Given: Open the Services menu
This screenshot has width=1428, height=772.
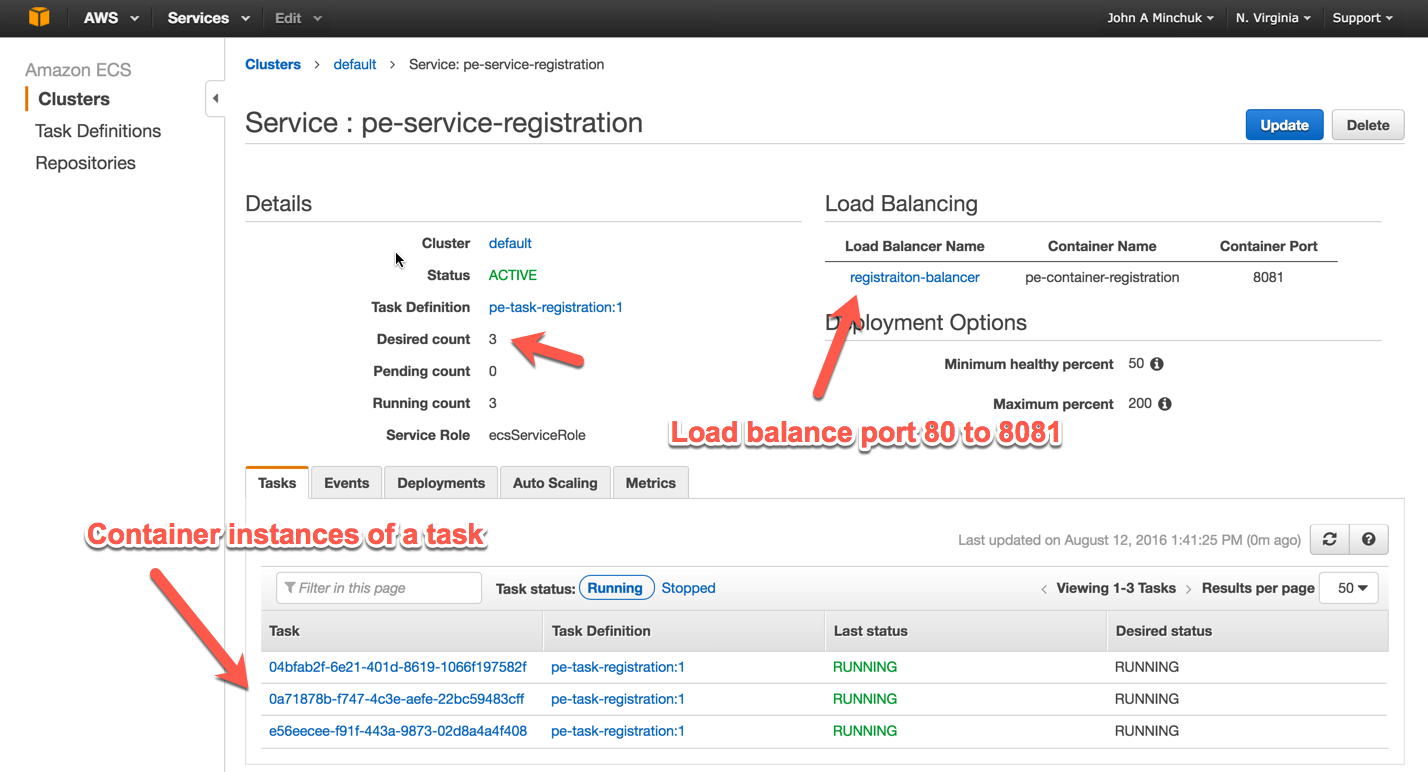Looking at the screenshot, I should (210, 18).
